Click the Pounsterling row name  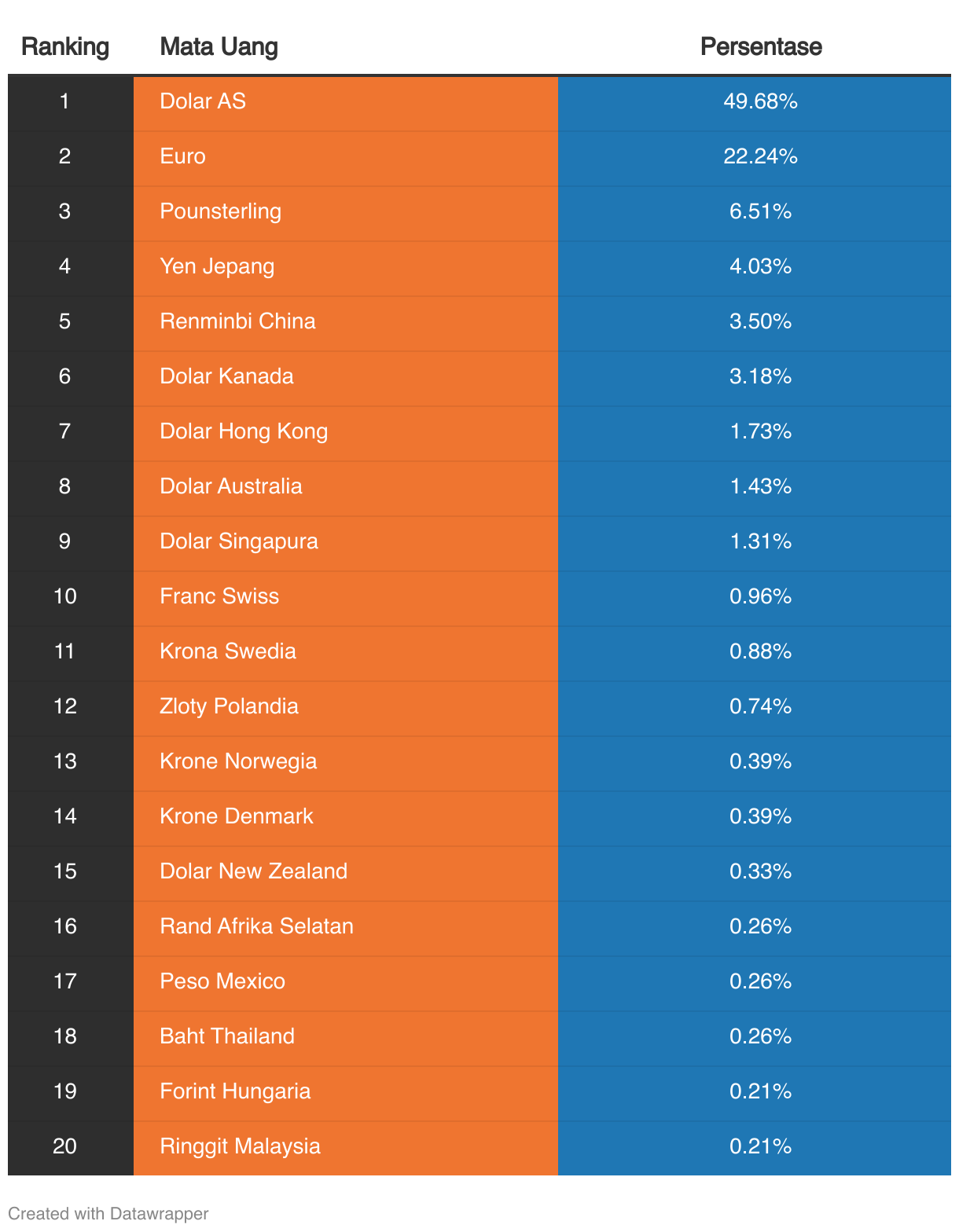pos(220,211)
